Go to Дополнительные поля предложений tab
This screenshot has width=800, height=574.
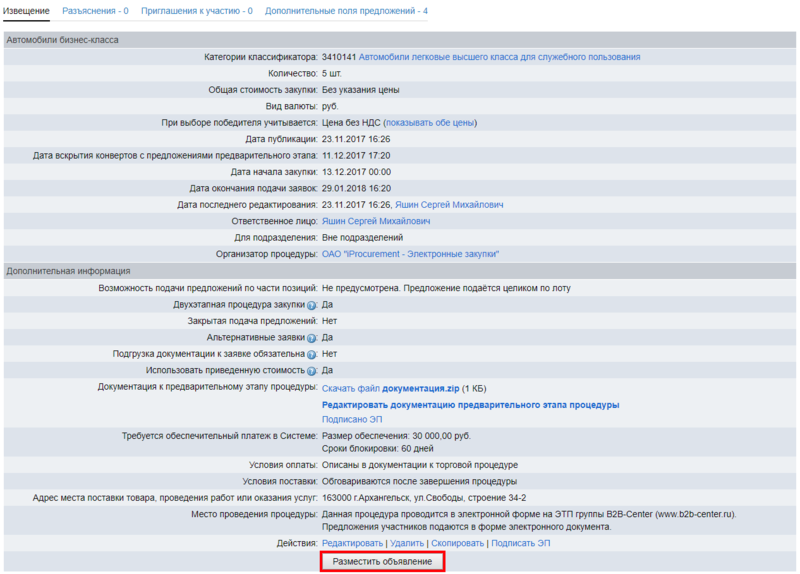(346, 11)
